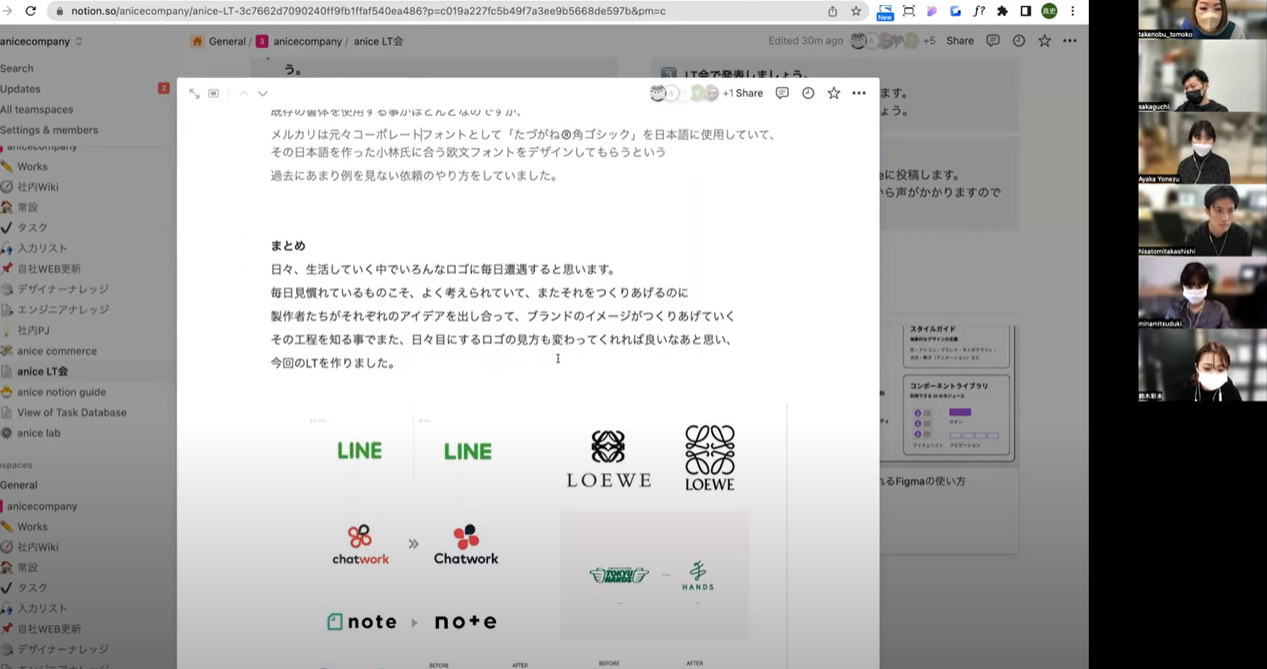The width and height of the screenshot is (1267, 669).
Task: Click the まとめ heading text
Action: pos(288,246)
